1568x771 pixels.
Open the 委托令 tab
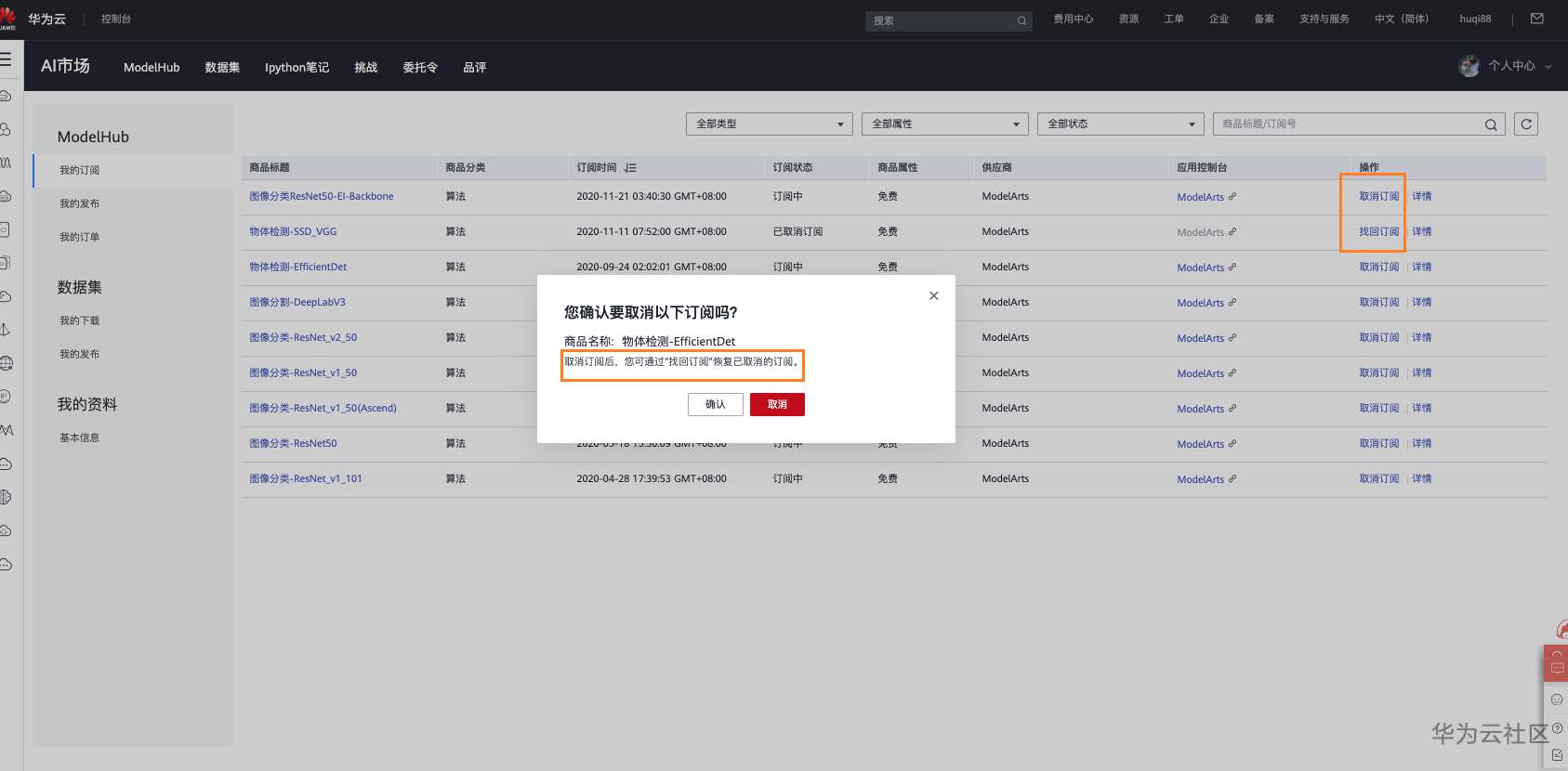[420, 67]
